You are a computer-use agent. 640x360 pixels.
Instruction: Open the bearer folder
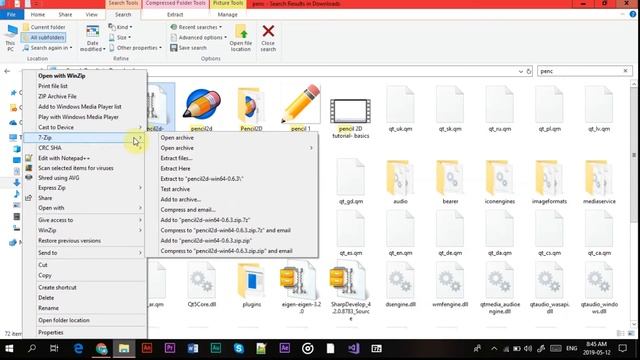(450, 178)
